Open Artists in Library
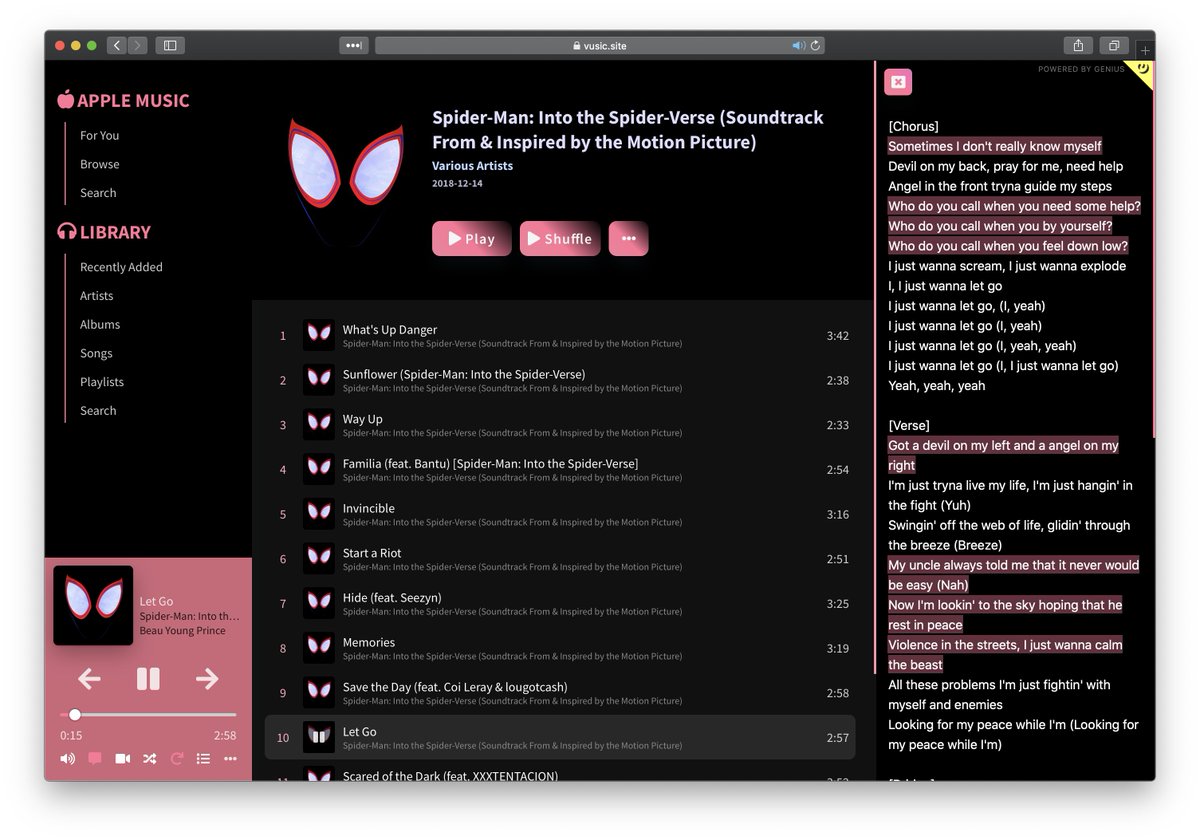The image size is (1200, 840). tap(97, 296)
